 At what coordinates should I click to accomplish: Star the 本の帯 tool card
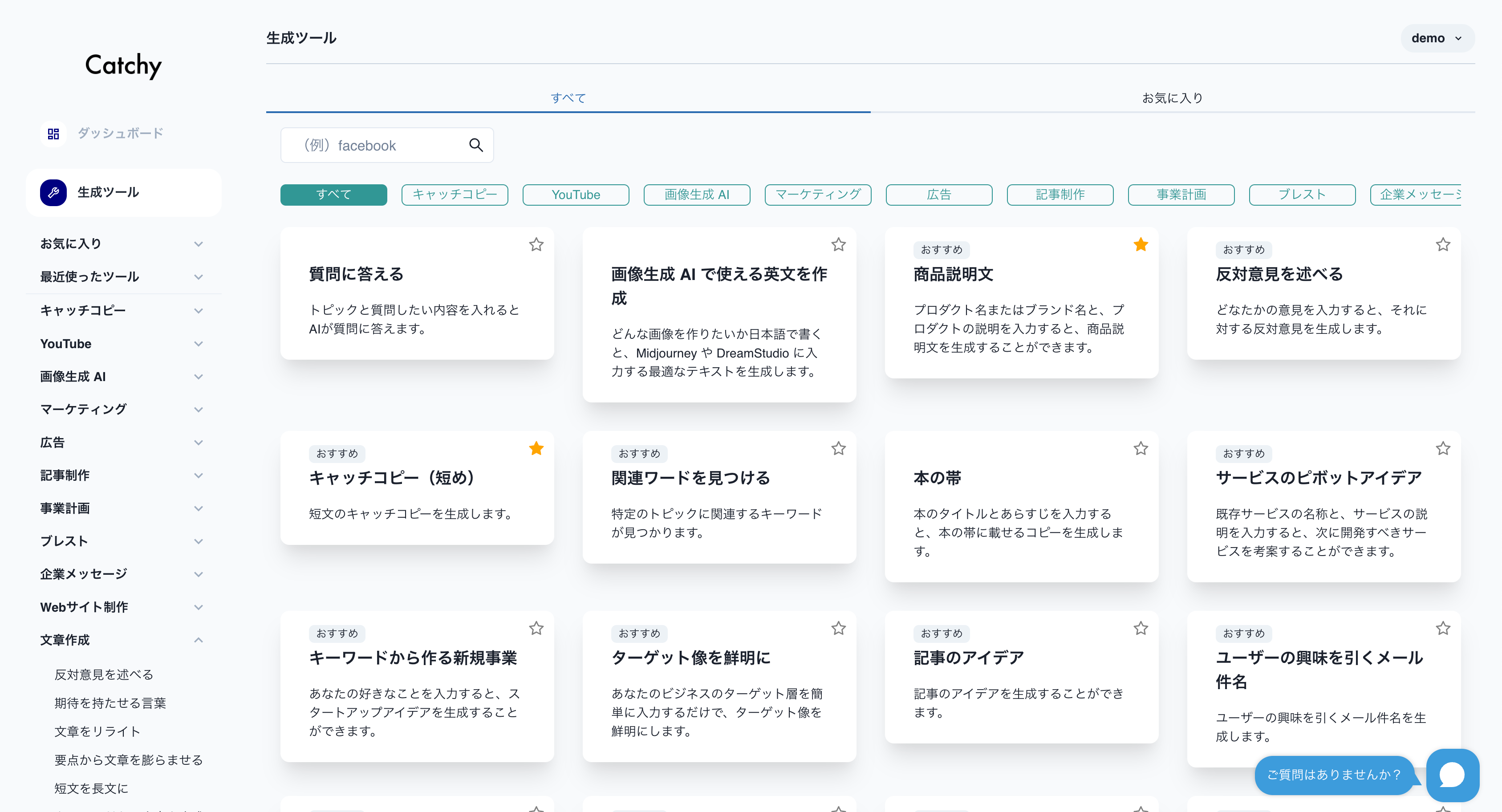[x=1141, y=449]
